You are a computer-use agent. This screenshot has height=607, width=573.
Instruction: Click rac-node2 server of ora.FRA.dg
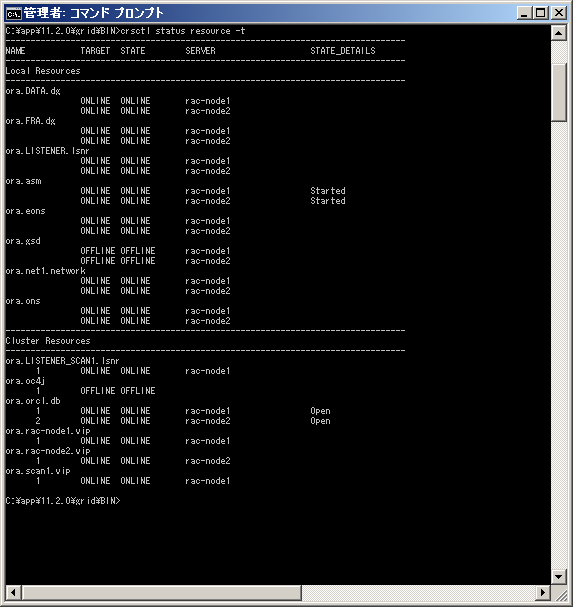pos(208,141)
